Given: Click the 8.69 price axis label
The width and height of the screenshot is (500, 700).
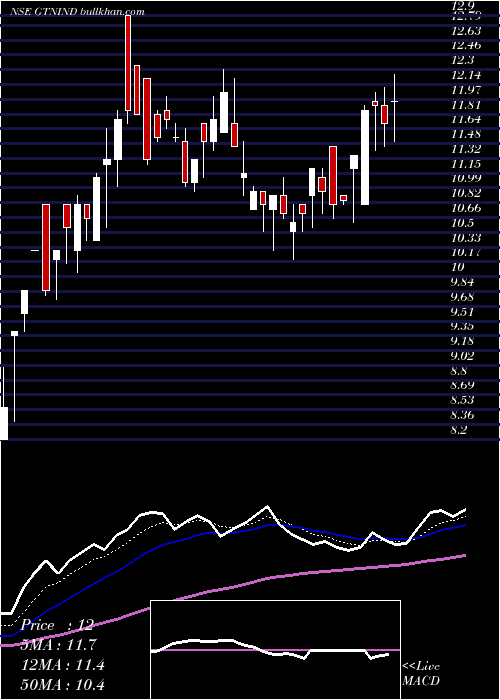Looking at the screenshot, I should [462, 385].
